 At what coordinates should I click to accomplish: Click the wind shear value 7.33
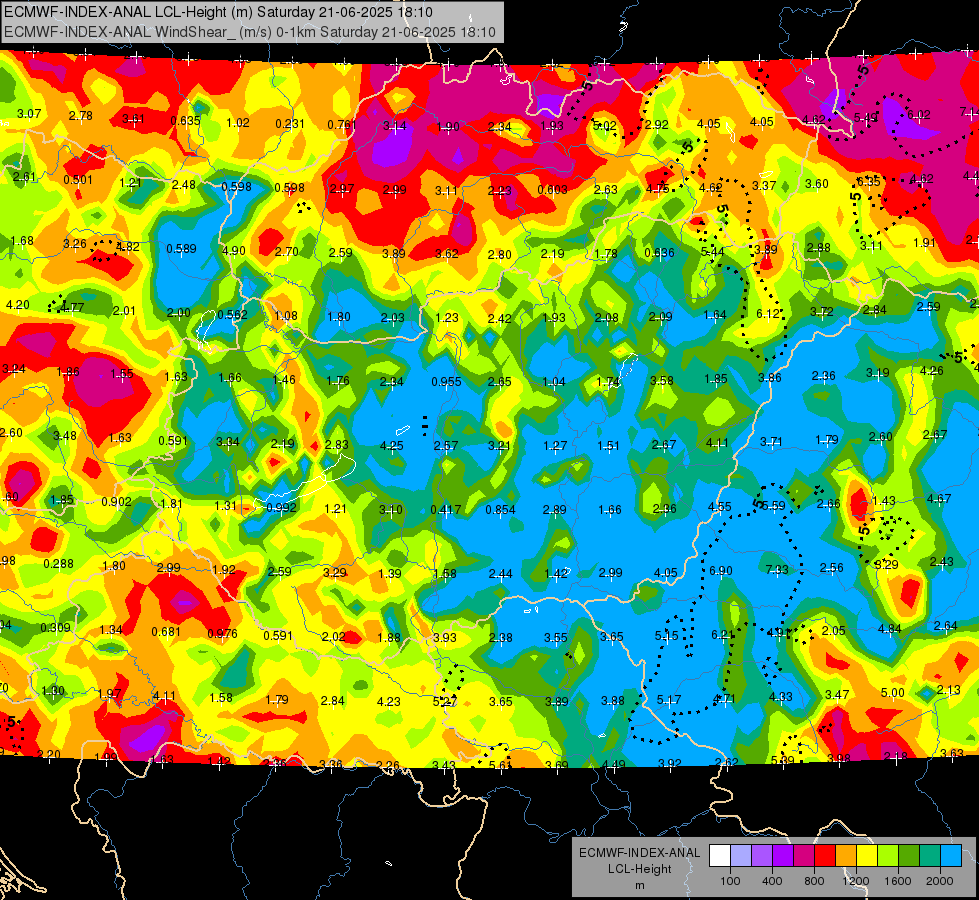[777, 570]
